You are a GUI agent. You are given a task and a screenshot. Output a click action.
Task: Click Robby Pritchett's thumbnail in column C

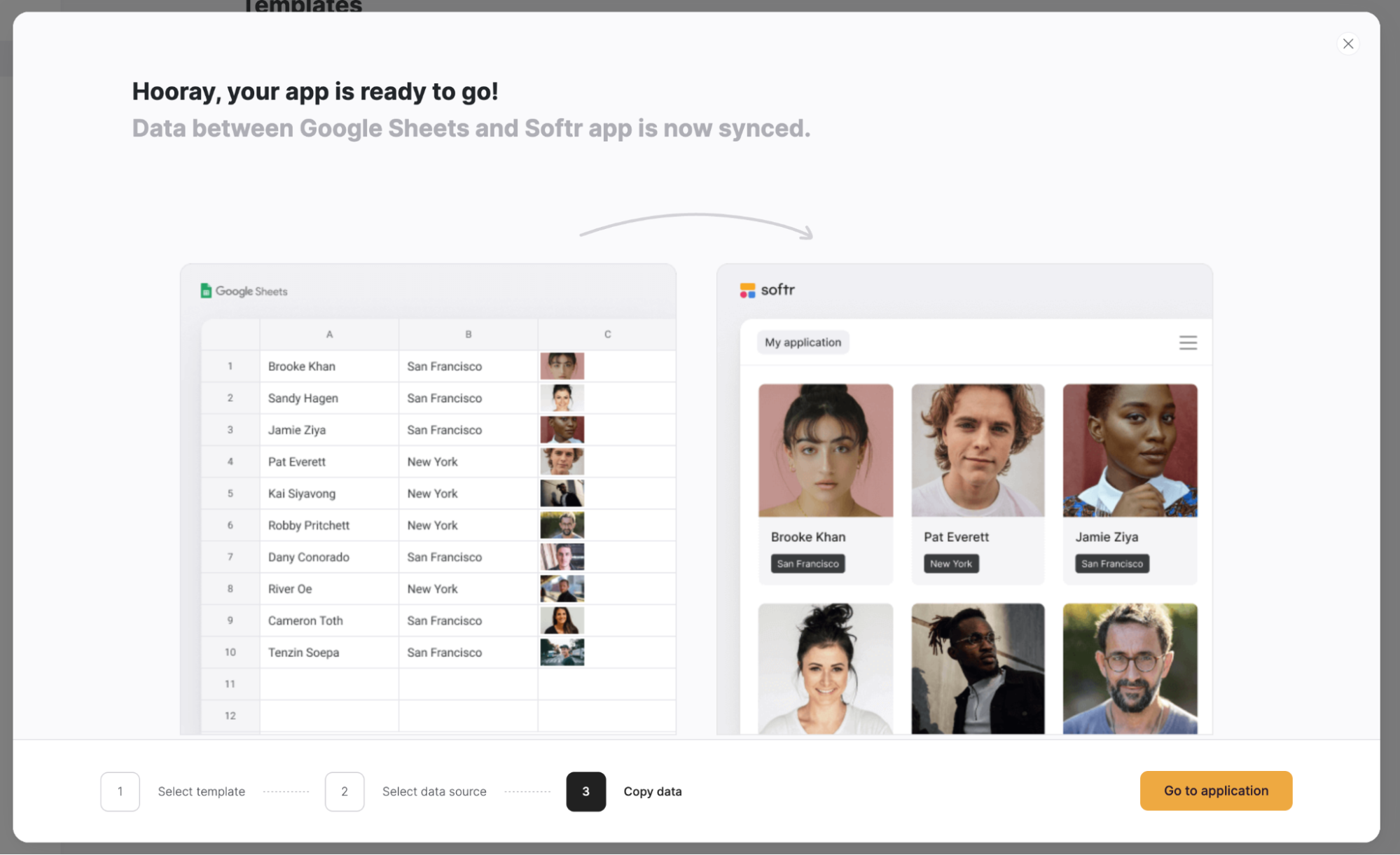click(x=562, y=525)
